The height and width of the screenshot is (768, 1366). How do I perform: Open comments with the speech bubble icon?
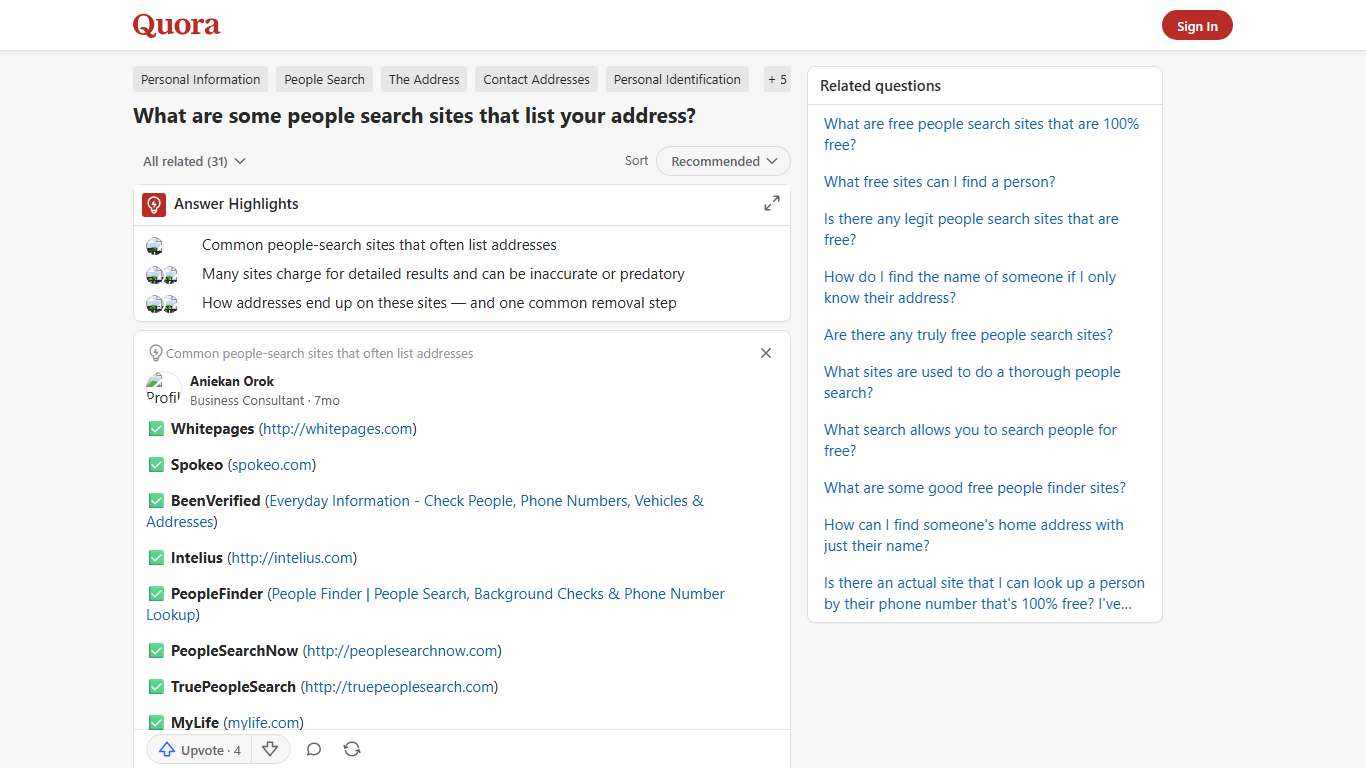(313, 749)
